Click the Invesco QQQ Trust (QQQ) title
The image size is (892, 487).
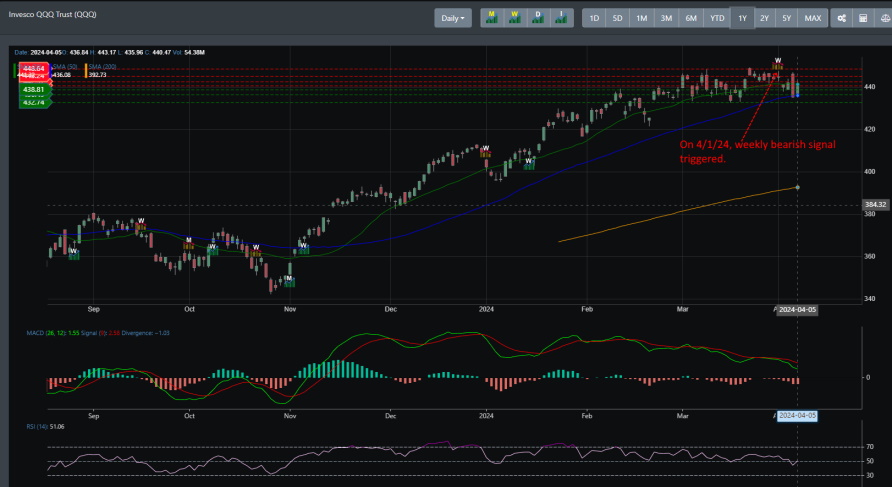[52, 14]
